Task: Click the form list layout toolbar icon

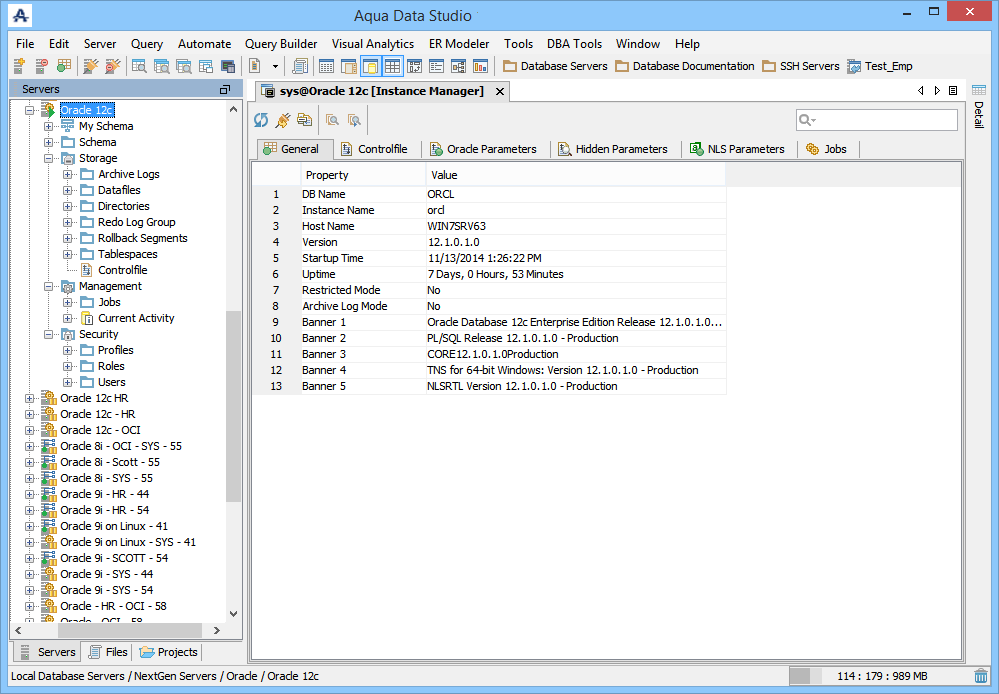Action: coord(436,66)
